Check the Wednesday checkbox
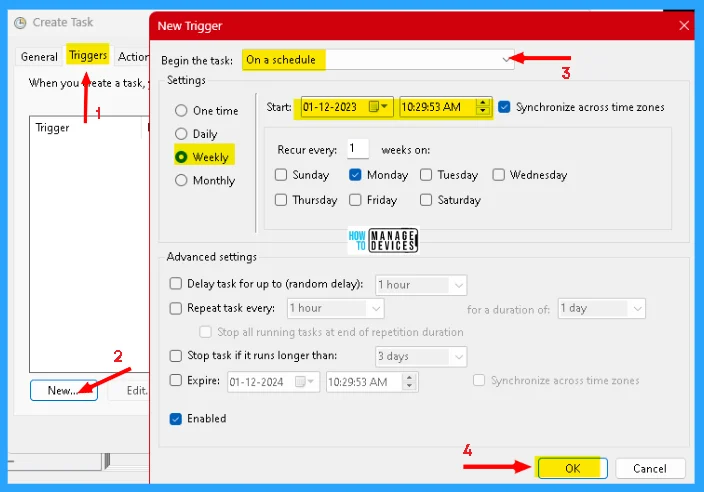 (x=498, y=175)
